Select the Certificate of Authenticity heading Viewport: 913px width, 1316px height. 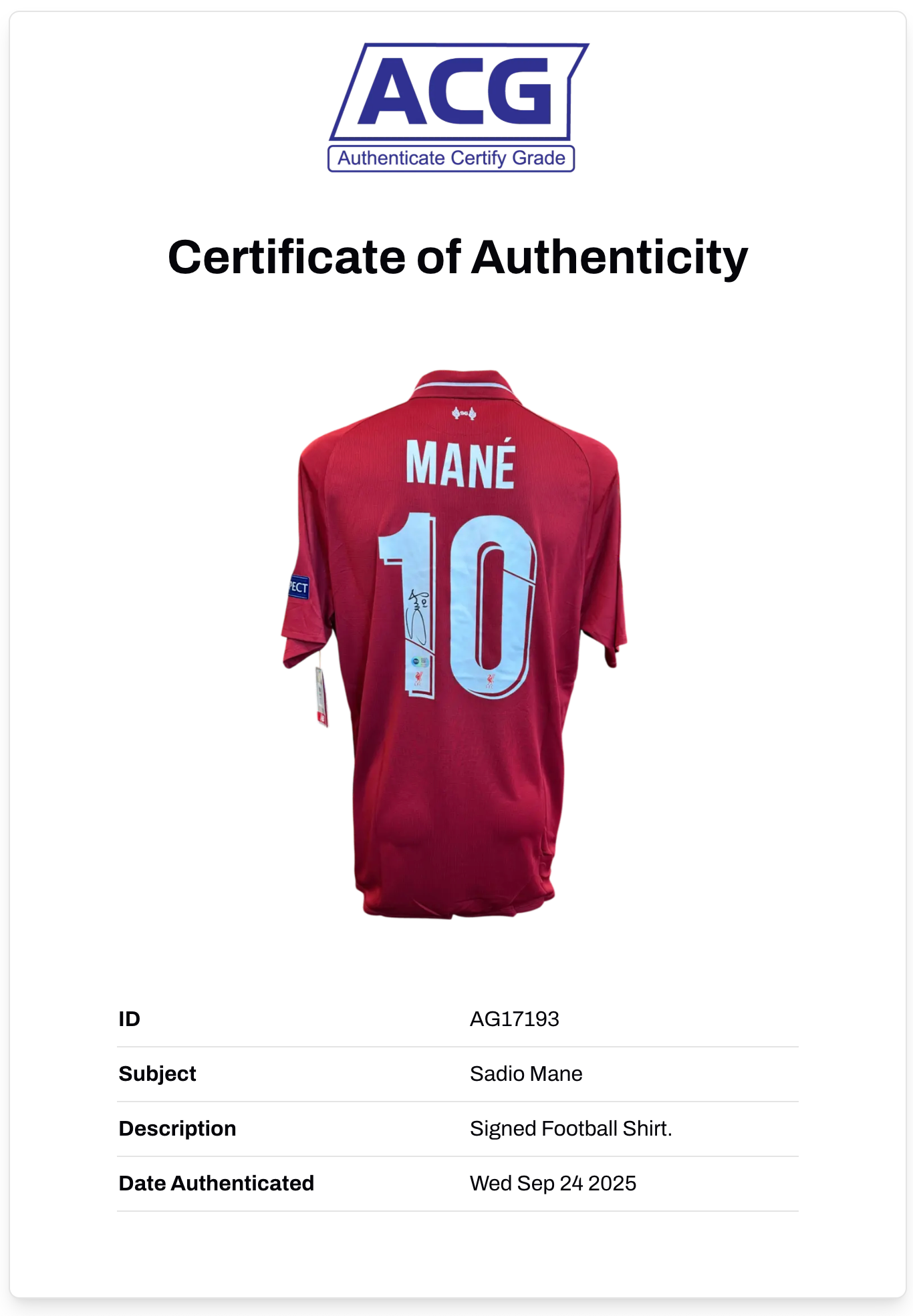click(457, 257)
